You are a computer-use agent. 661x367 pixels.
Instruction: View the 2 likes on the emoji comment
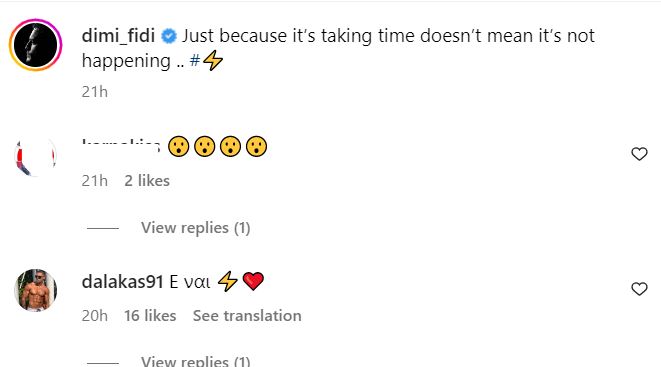(x=147, y=181)
